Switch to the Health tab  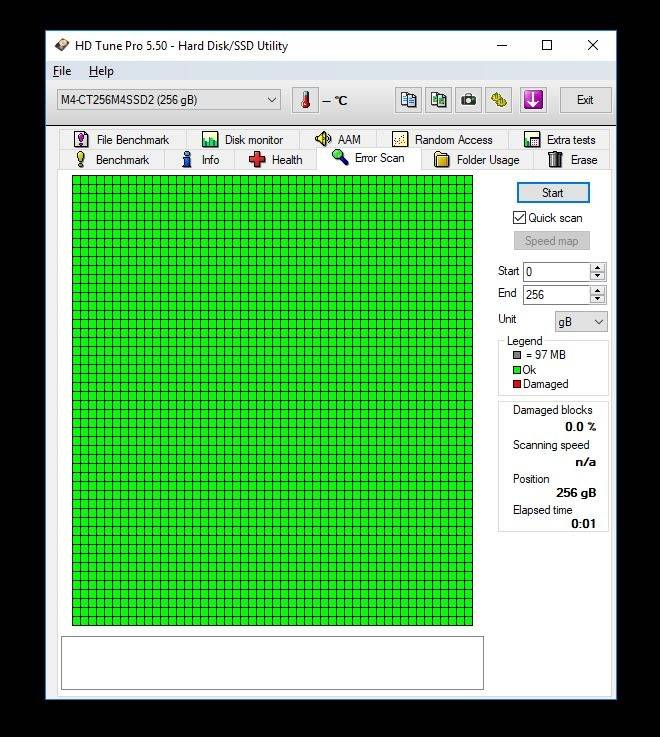click(x=275, y=160)
